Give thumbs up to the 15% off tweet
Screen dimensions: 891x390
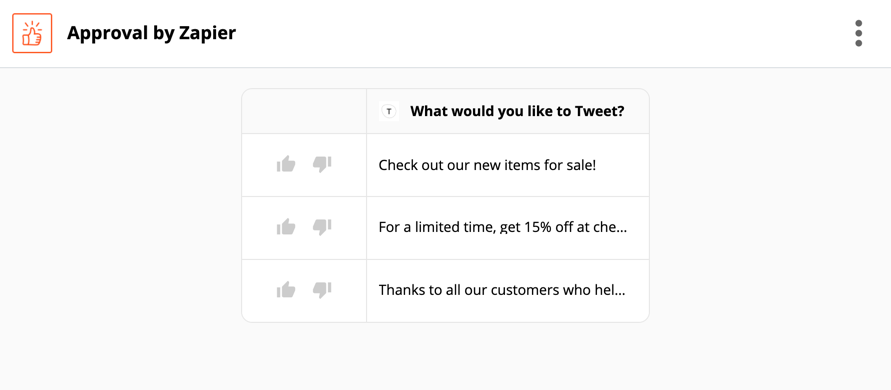coord(286,227)
